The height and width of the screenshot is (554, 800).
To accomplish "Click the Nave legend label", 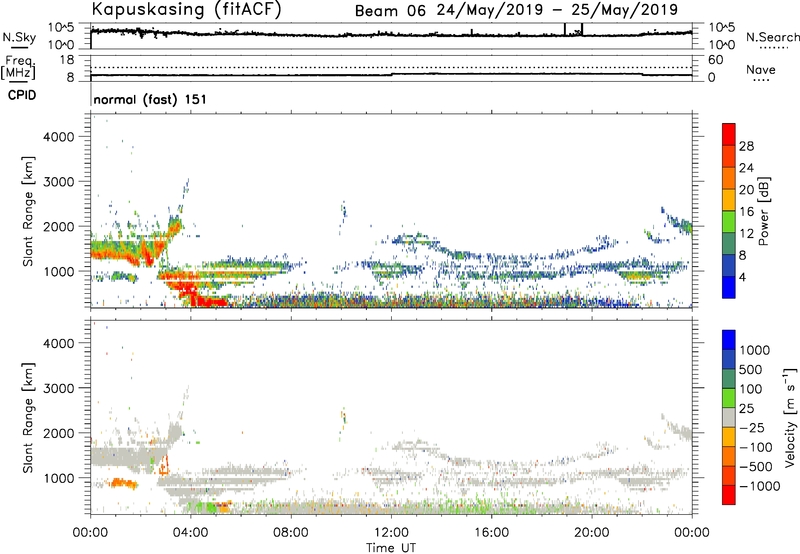I will click(x=761, y=70).
